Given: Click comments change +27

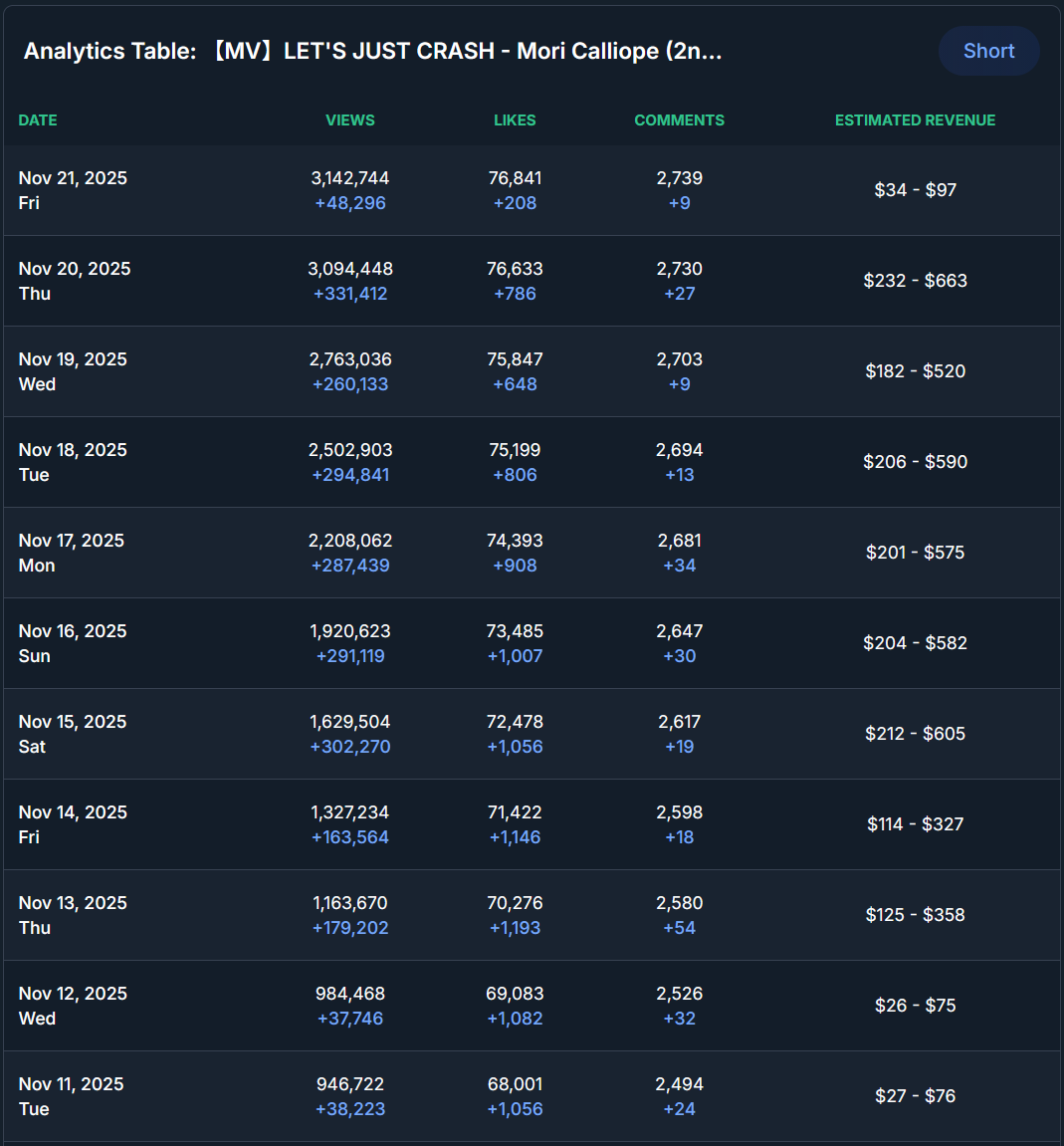Looking at the screenshot, I should pyautogui.click(x=679, y=294).
